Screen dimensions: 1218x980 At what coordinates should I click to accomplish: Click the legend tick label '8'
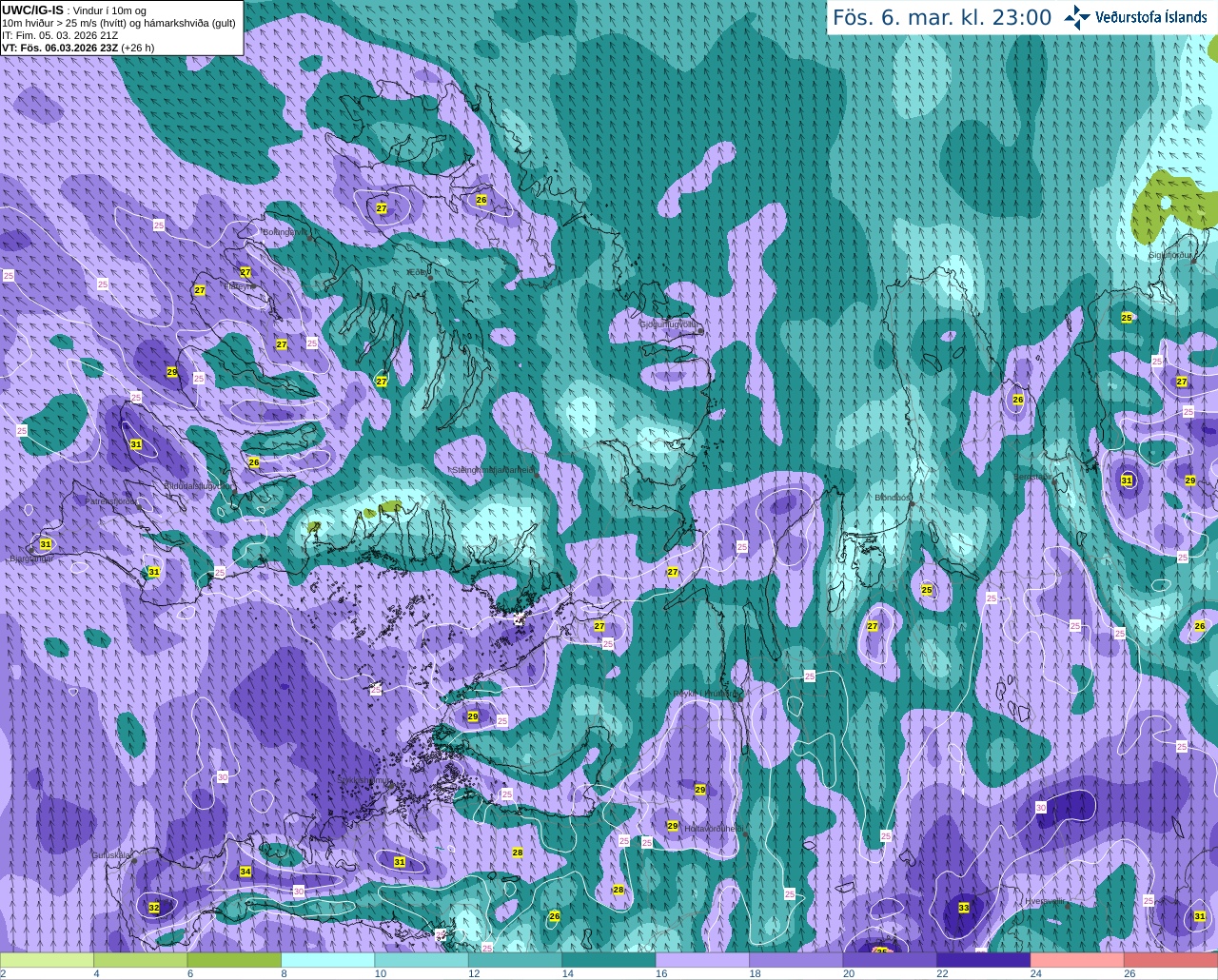pyautogui.click(x=284, y=973)
